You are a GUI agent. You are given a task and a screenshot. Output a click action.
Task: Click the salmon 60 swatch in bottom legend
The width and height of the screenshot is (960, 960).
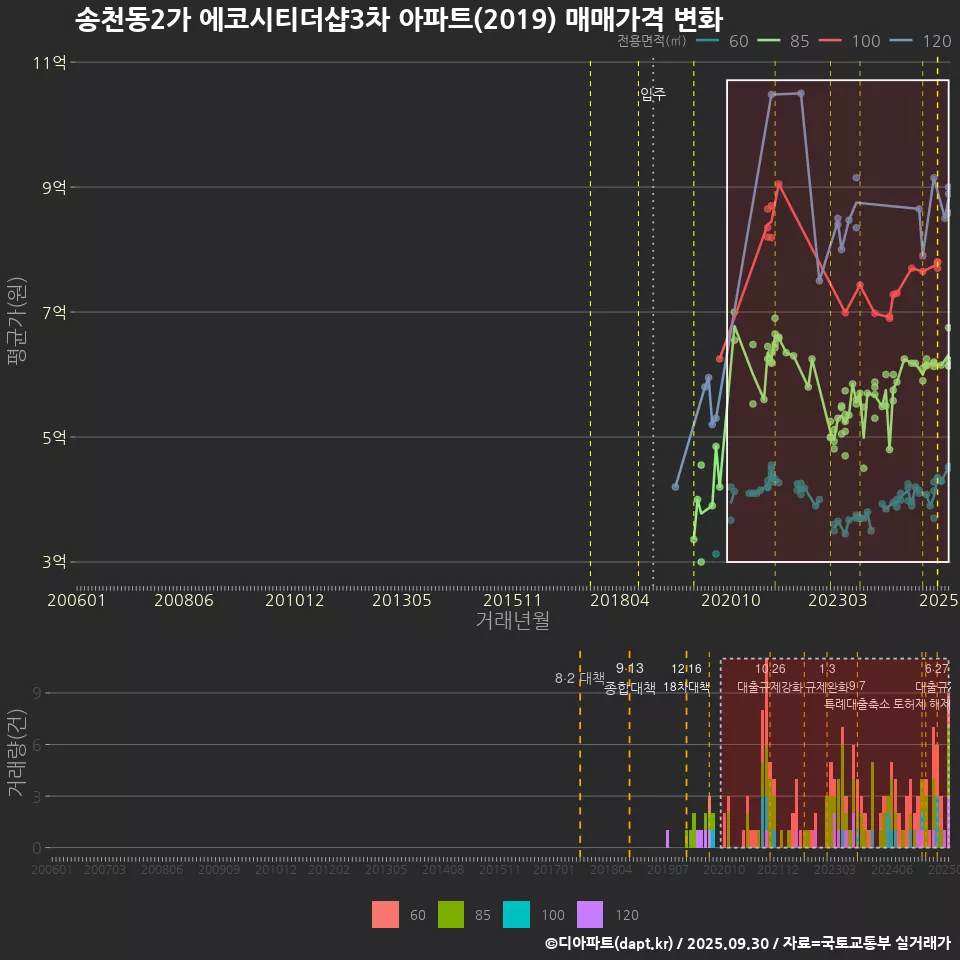point(385,914)
